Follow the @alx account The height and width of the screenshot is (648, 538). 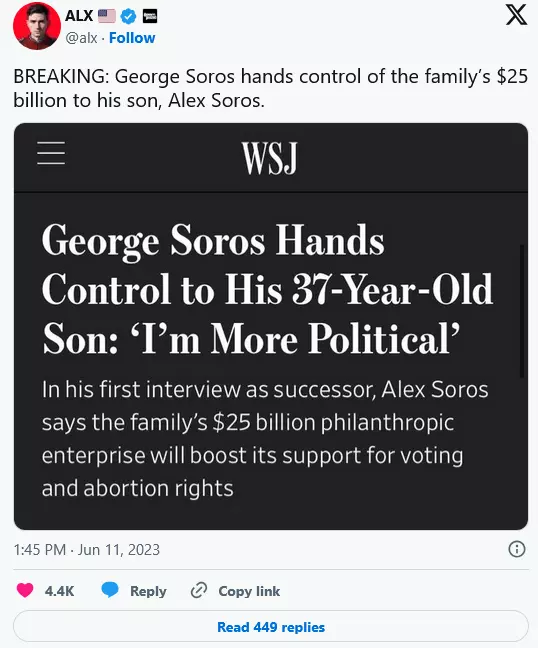132,38
